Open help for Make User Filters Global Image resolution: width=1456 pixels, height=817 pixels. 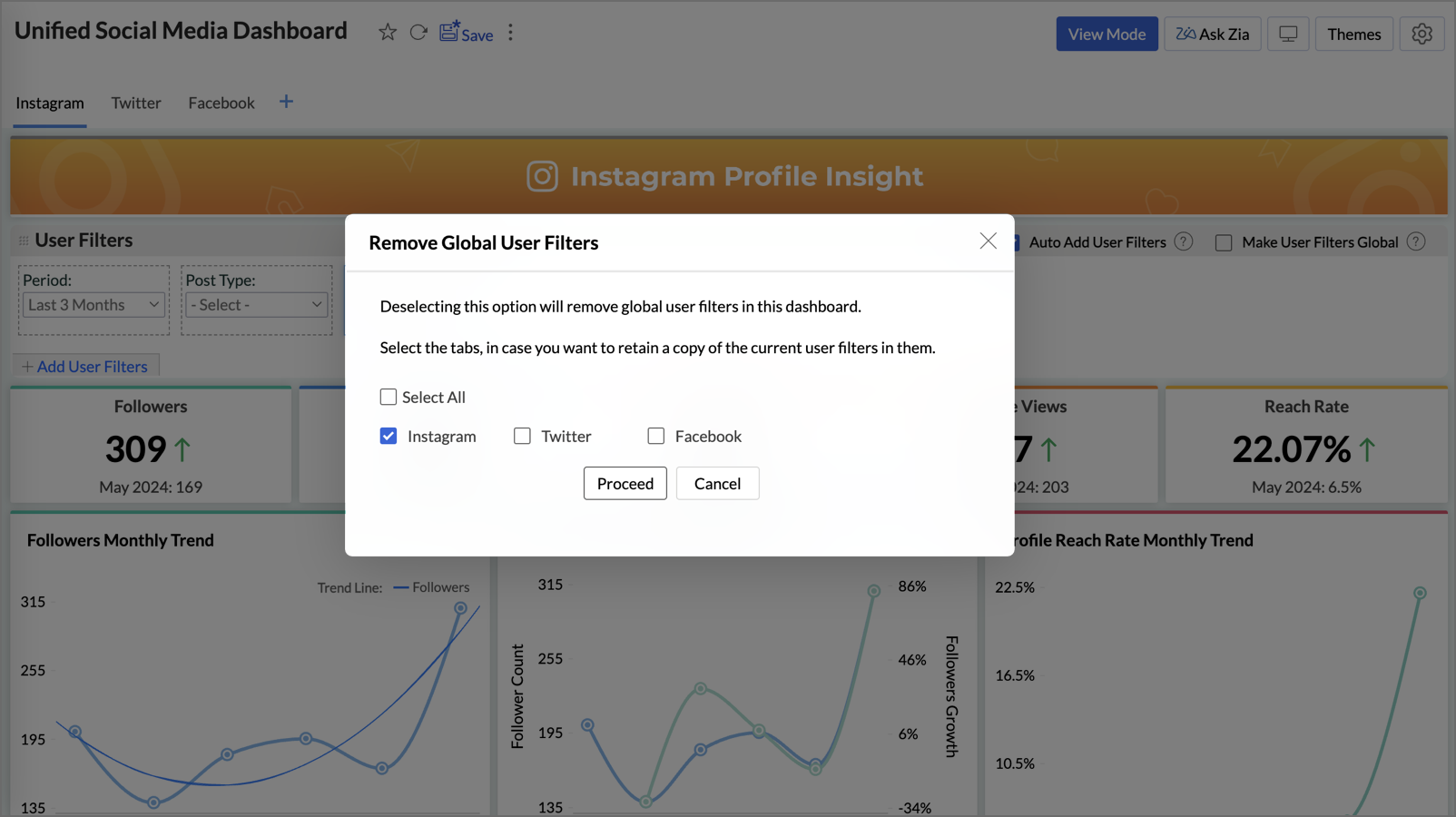[x=1416, y=241]
